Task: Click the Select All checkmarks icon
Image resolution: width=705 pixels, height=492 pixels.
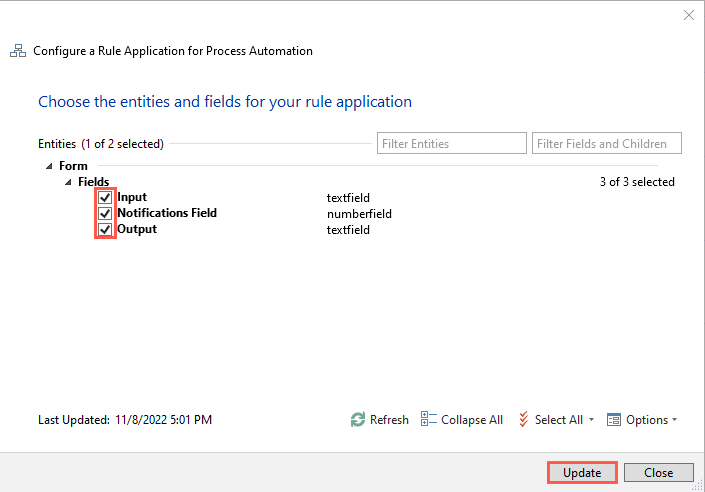Action: pos(523,420)
